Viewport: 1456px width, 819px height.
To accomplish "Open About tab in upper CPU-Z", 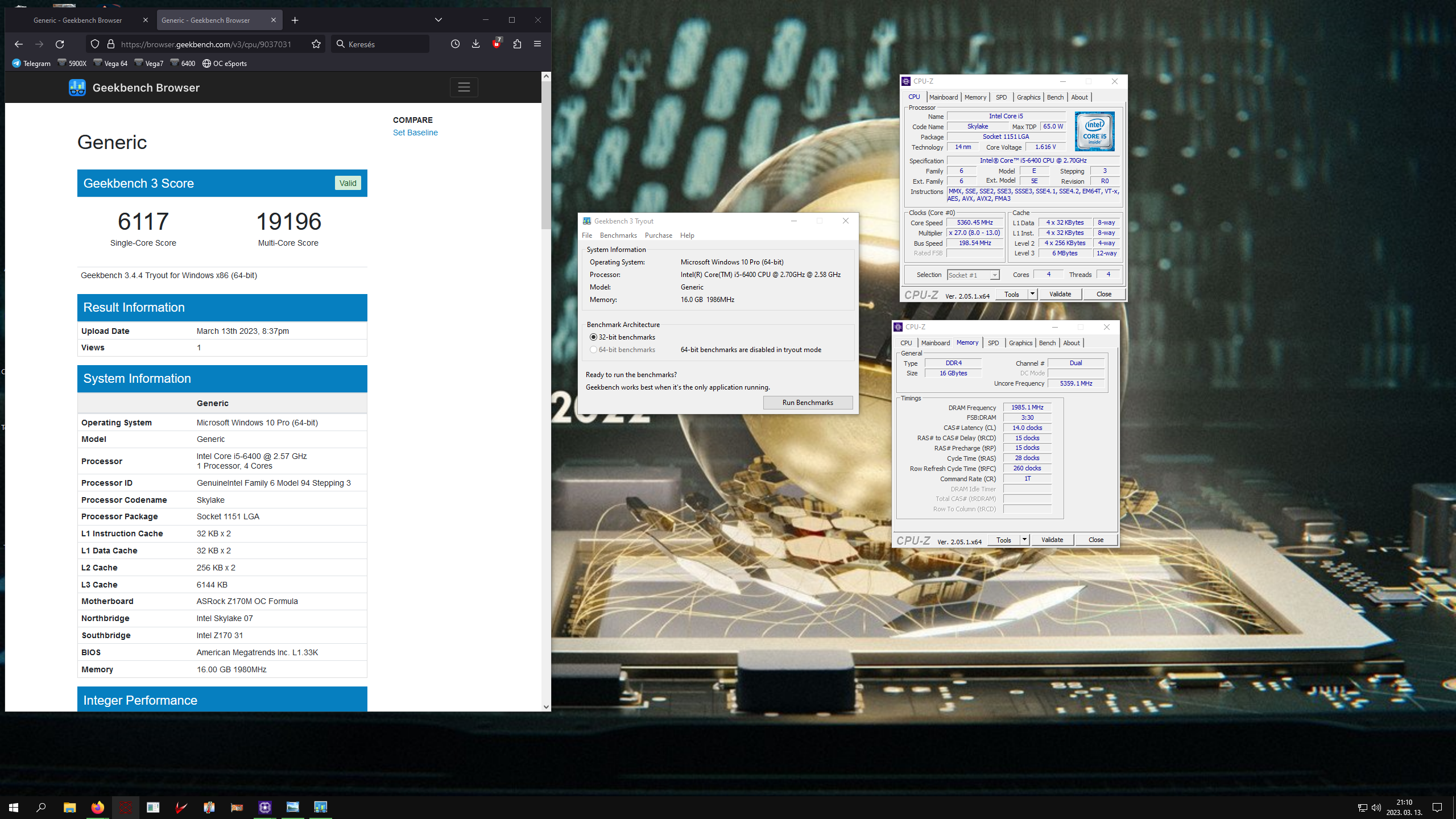I will coord(1079,97).
